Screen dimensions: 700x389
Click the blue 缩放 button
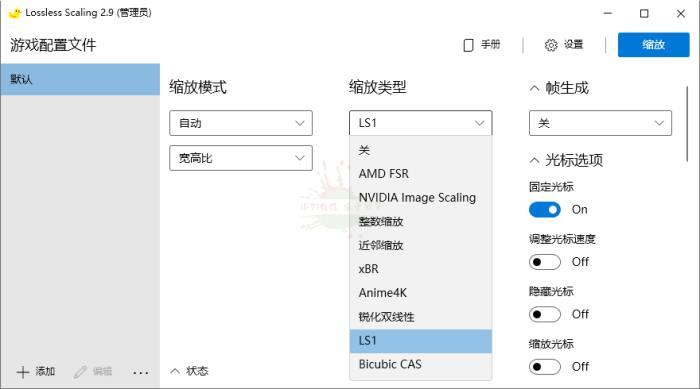tap(654, 45)
